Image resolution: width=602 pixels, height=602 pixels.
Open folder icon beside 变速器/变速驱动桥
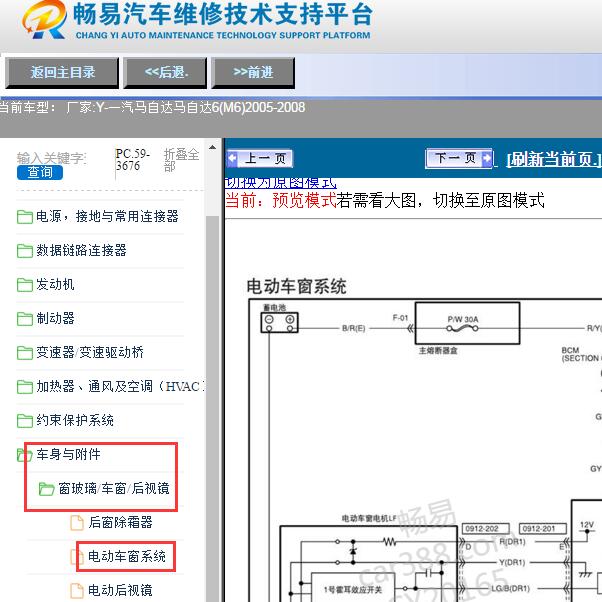tap(25, 352)
